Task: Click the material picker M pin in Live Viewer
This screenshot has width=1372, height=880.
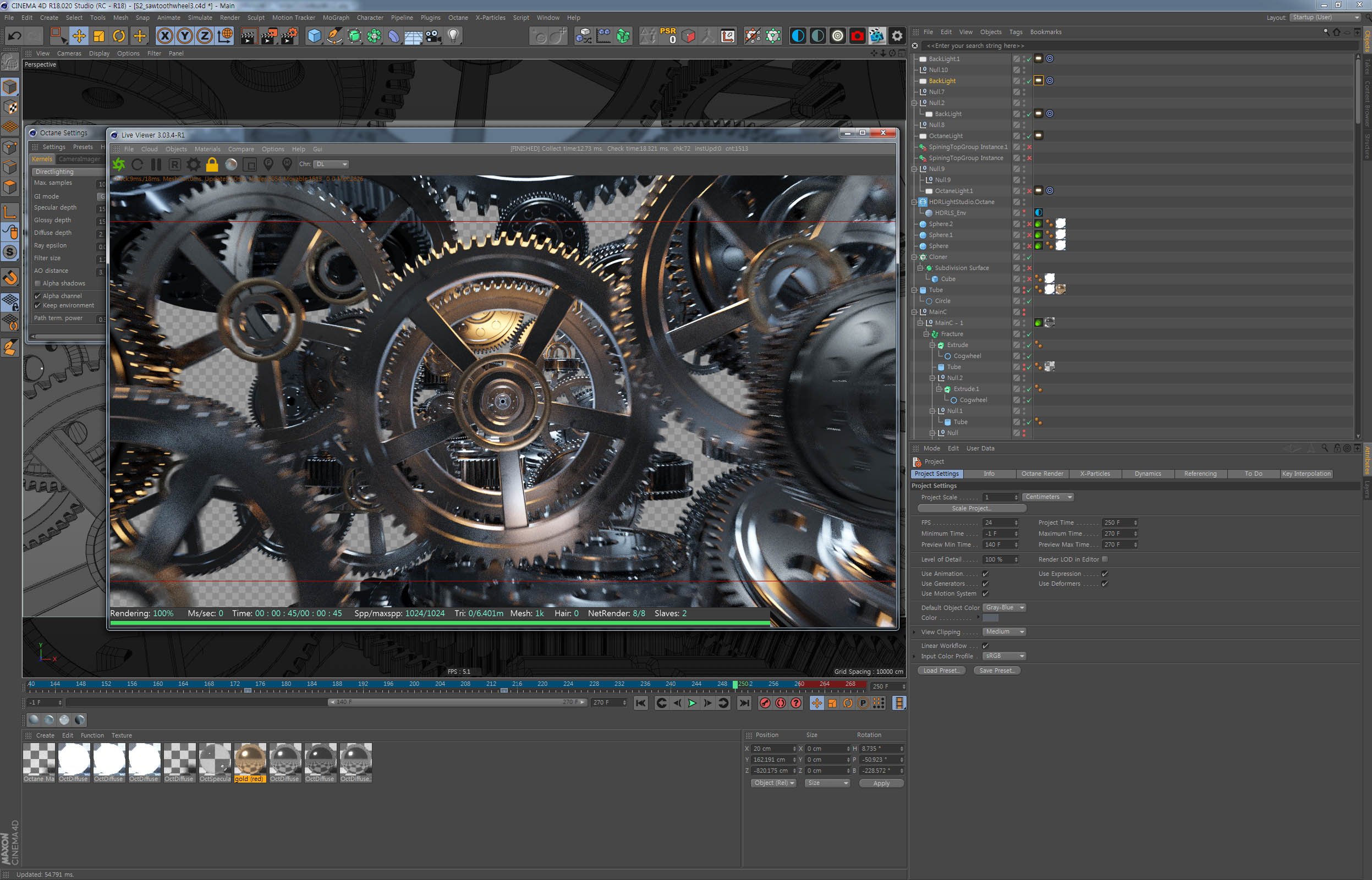Action: (287, 164)
